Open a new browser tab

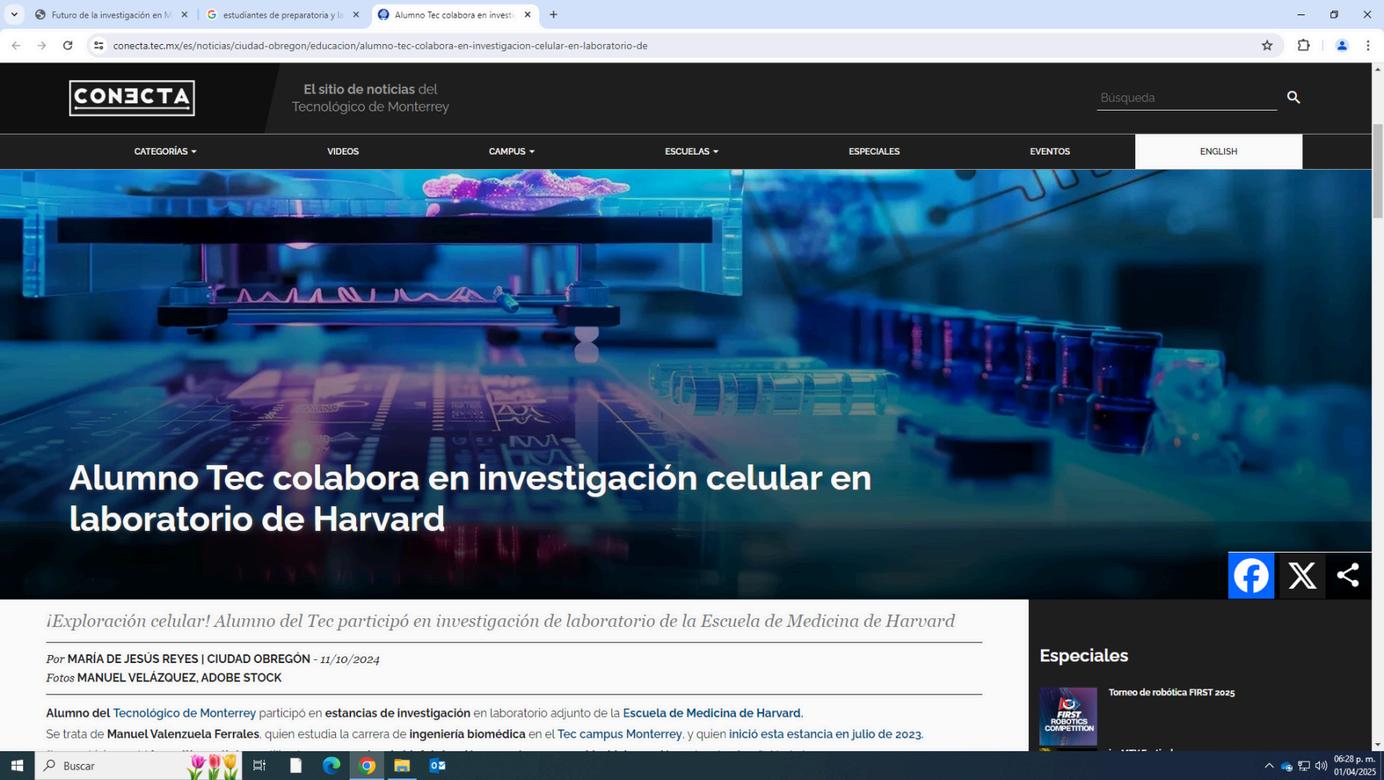(553, 15)
